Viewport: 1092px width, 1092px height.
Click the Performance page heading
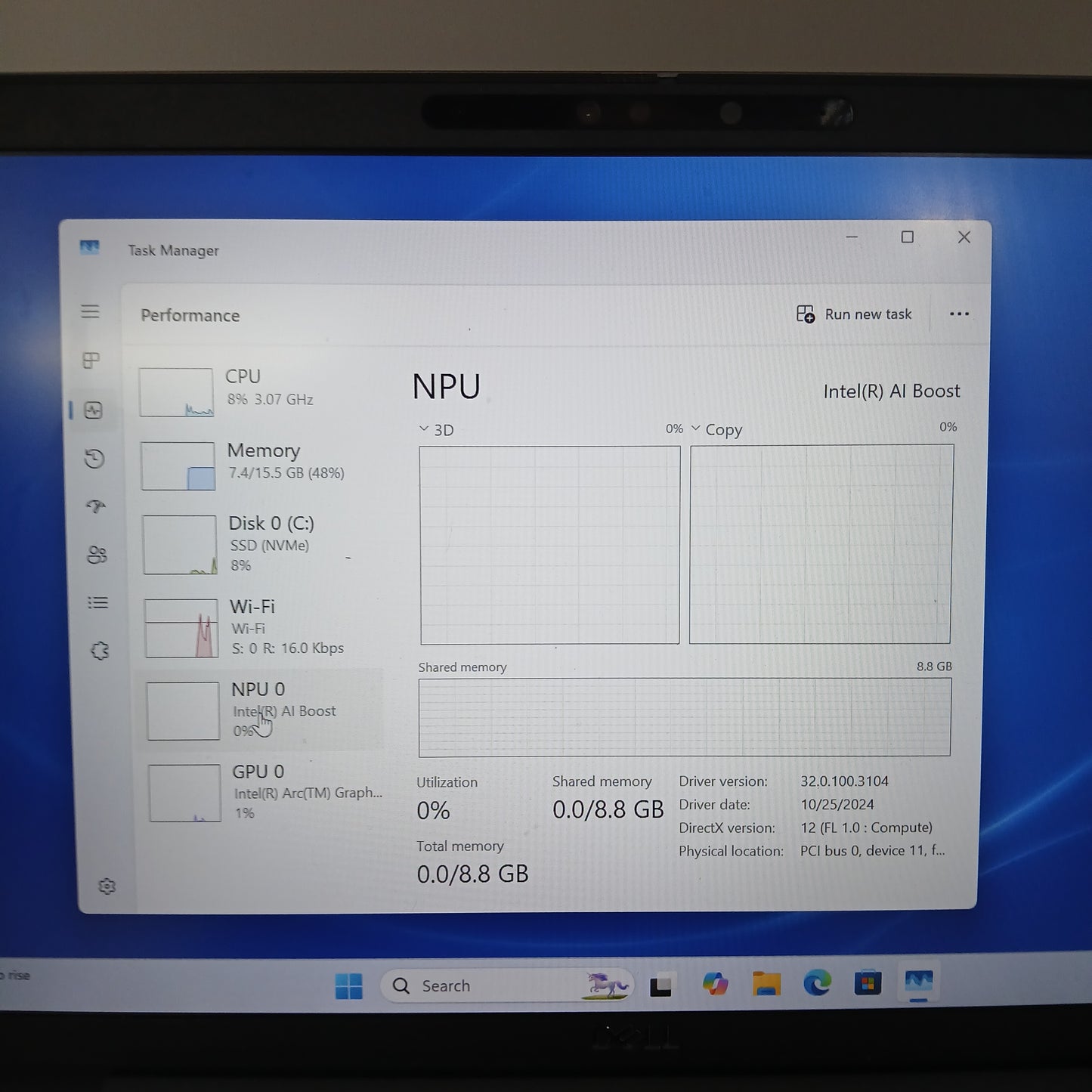[190, 316]
